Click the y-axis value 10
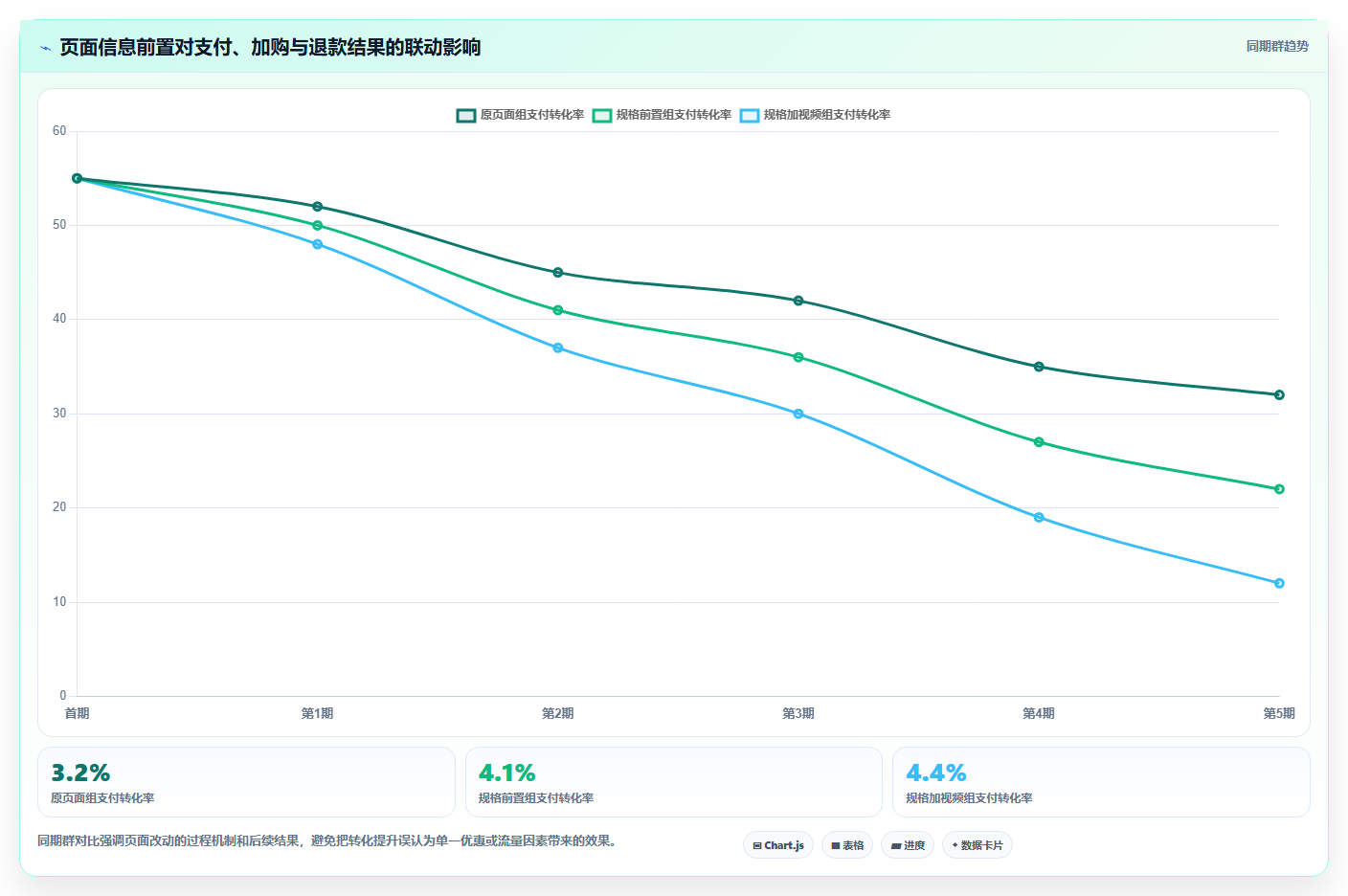Screen dimensions: 1348x896 [59, 602]
